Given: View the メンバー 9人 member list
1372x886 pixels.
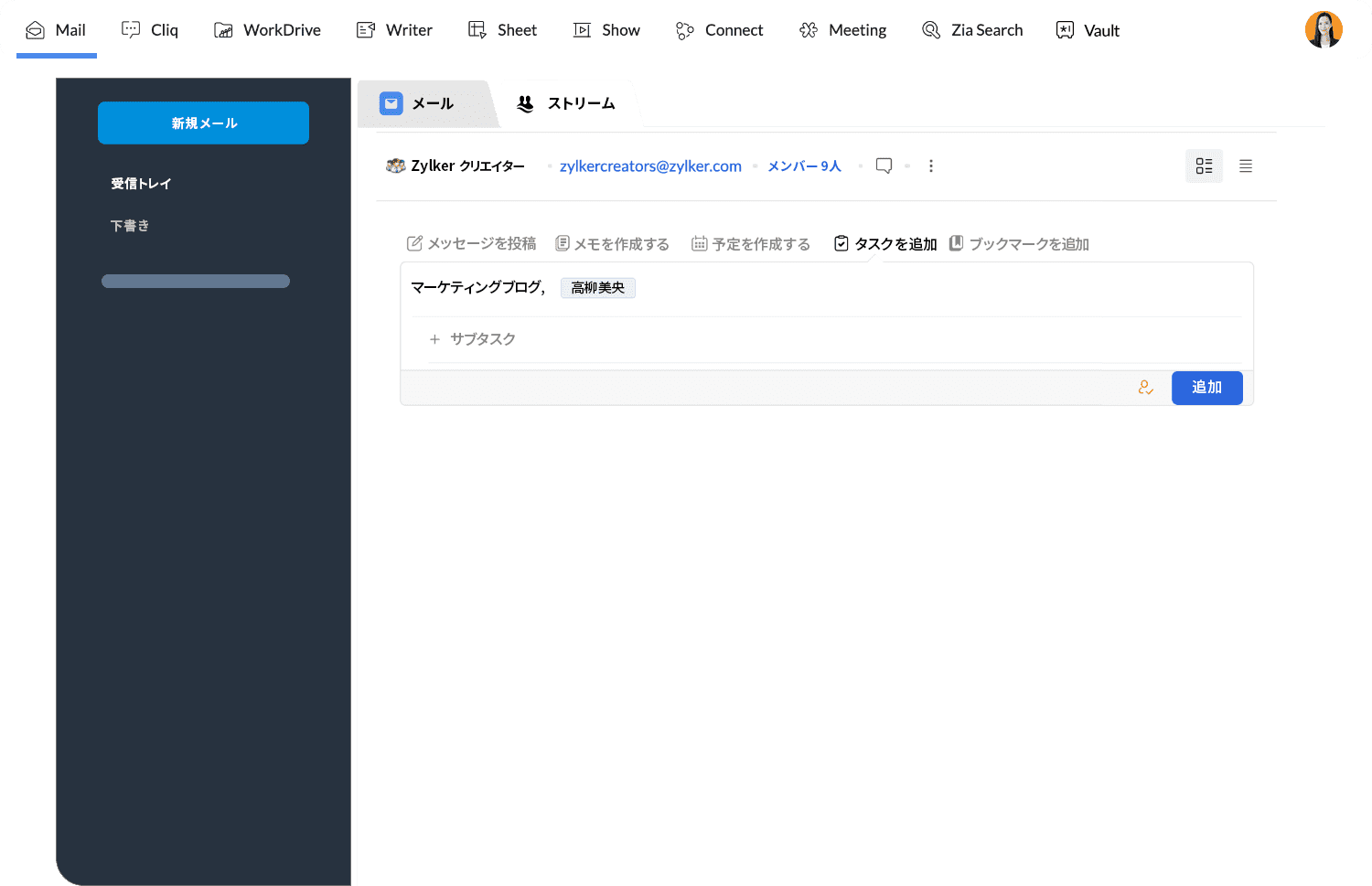Looking at the screenshot, I should tap(804, 165).
